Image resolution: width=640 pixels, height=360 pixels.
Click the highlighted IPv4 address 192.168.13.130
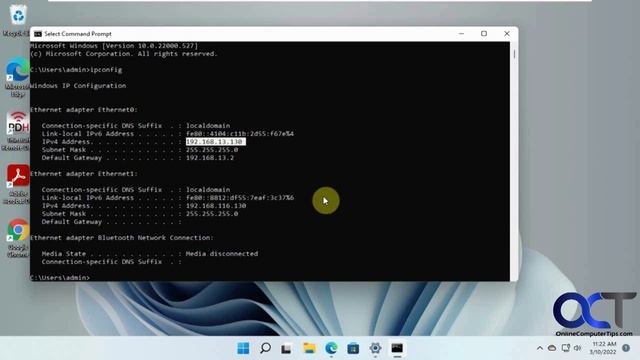point(216,142)
